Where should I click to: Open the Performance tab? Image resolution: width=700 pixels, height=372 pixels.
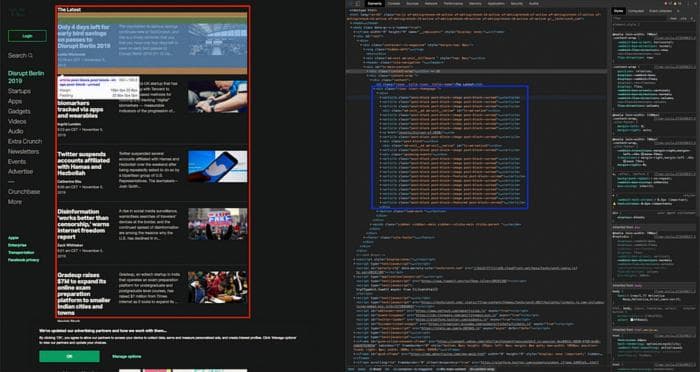pyautogui.click(x=453, y=4)
